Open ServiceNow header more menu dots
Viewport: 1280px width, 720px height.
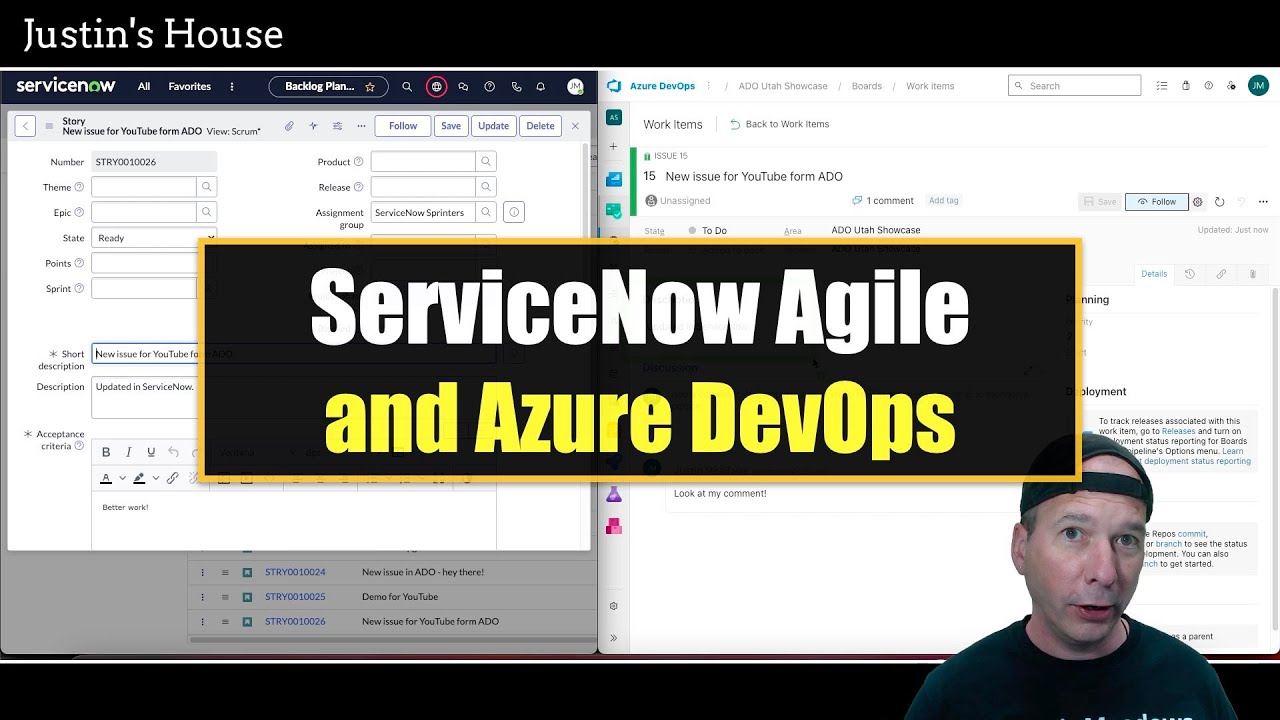point(232,87)
